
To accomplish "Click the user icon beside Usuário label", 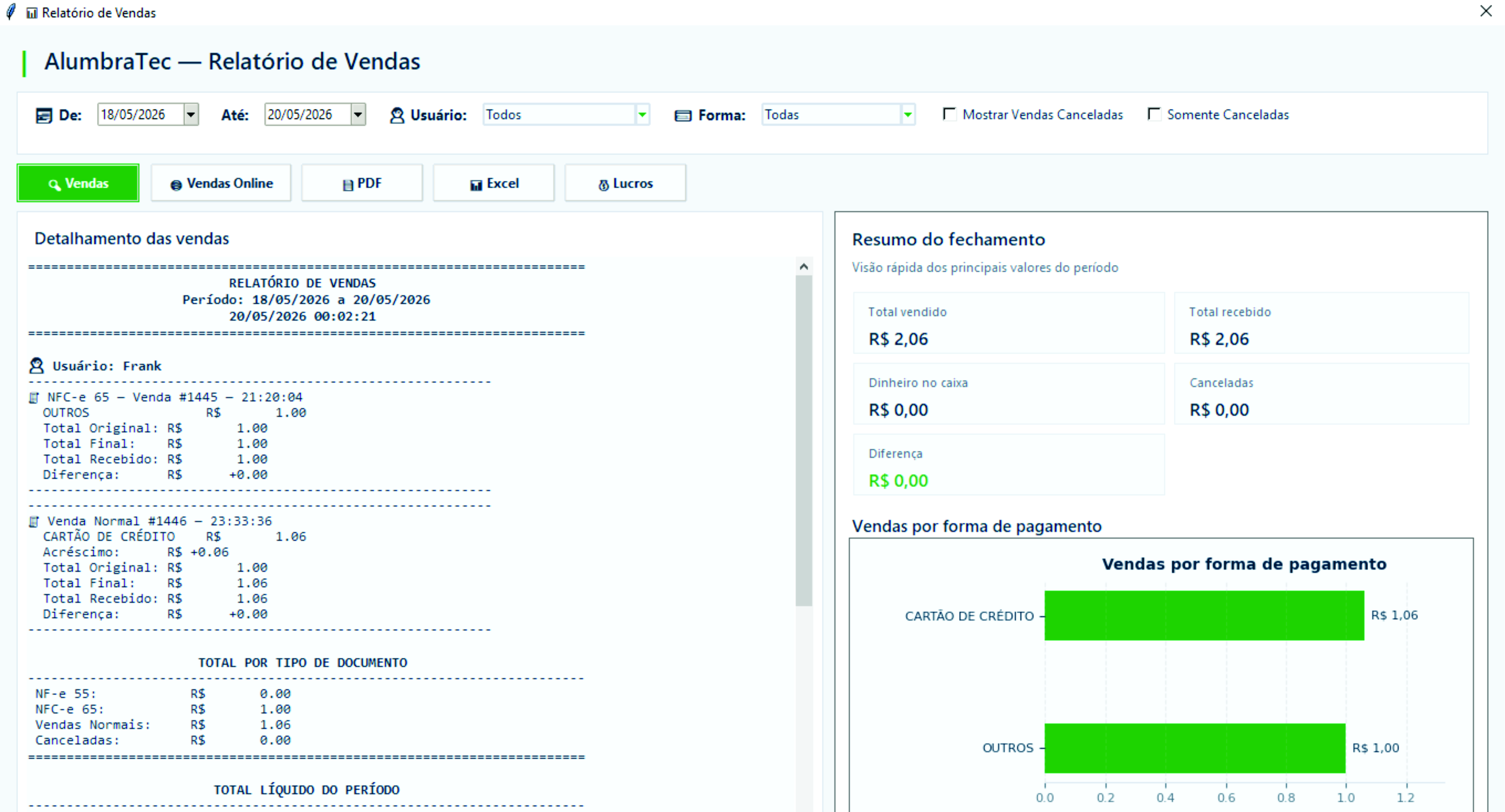I will click(397, 115).
